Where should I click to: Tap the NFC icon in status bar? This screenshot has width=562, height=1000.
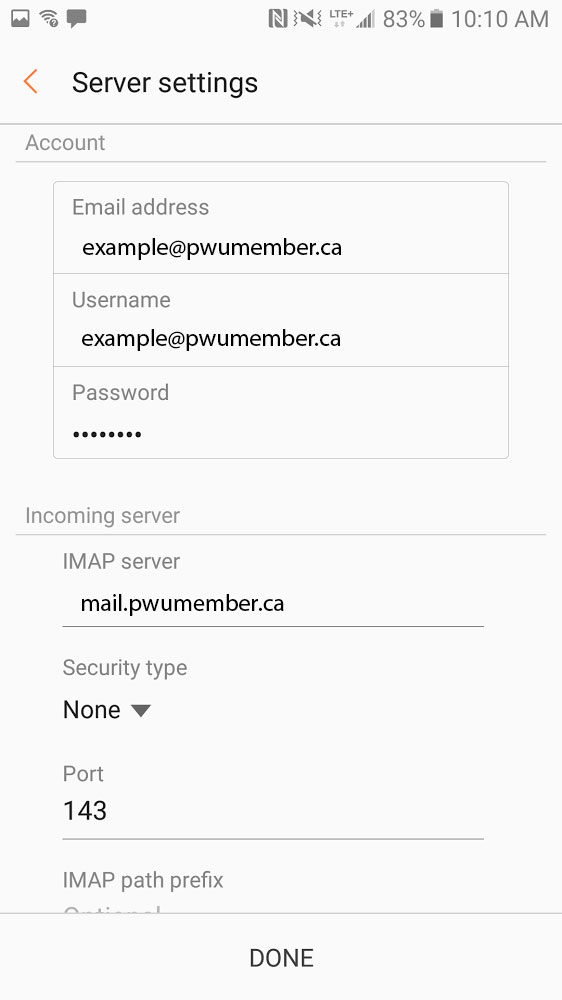pyautogui.click(x=277, y=19)
